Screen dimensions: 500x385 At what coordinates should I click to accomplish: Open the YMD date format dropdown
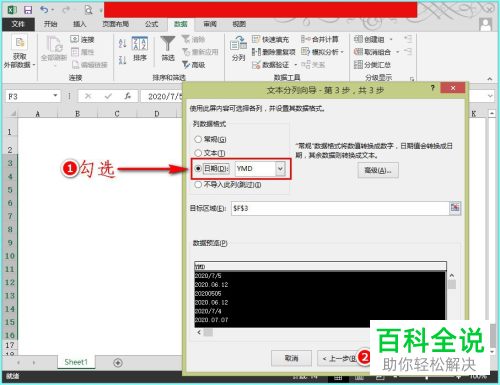[280, 169]
